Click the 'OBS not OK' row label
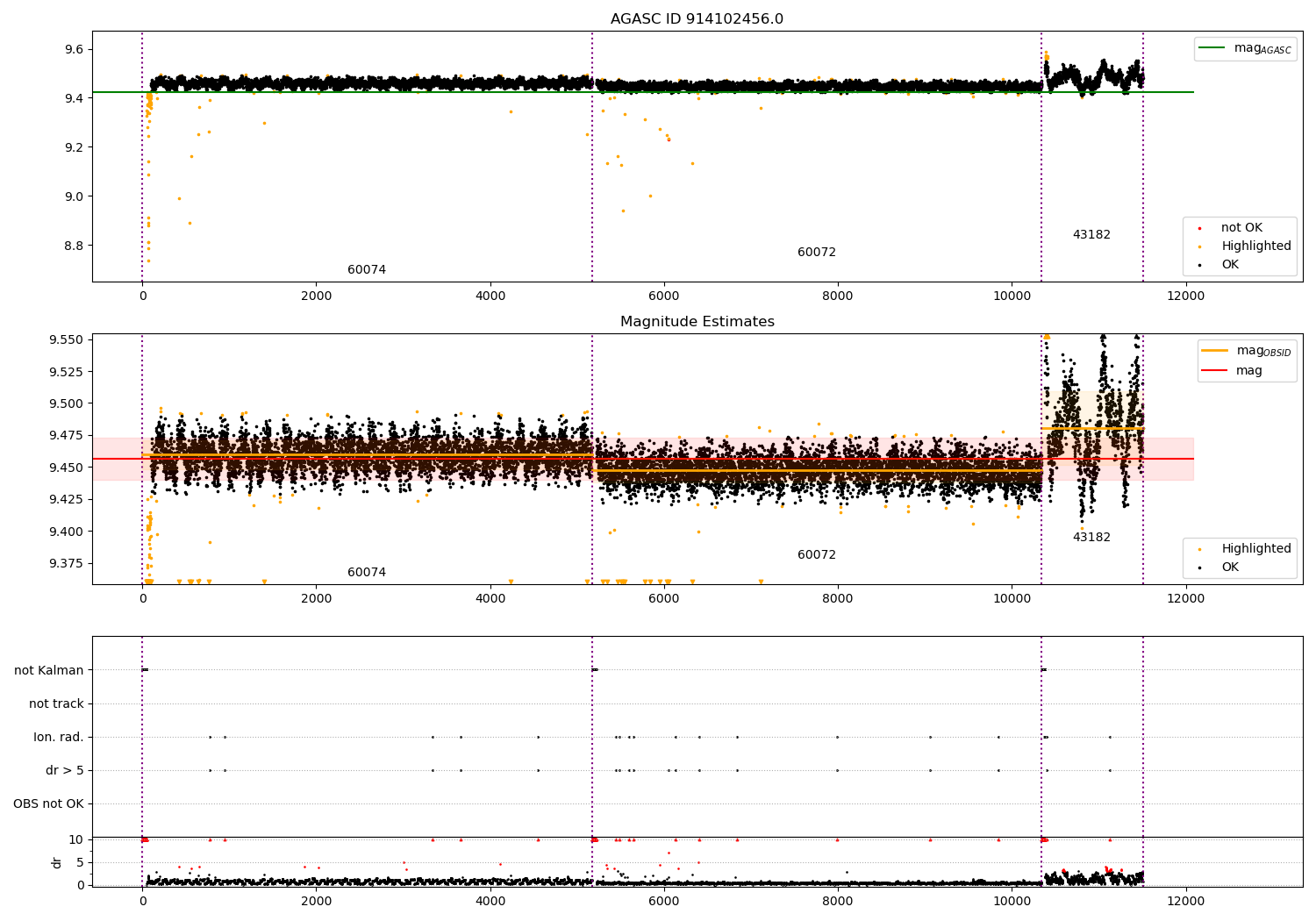This screenshot has width=1316, height=921. pyautogui.click(x=49, y=804)
